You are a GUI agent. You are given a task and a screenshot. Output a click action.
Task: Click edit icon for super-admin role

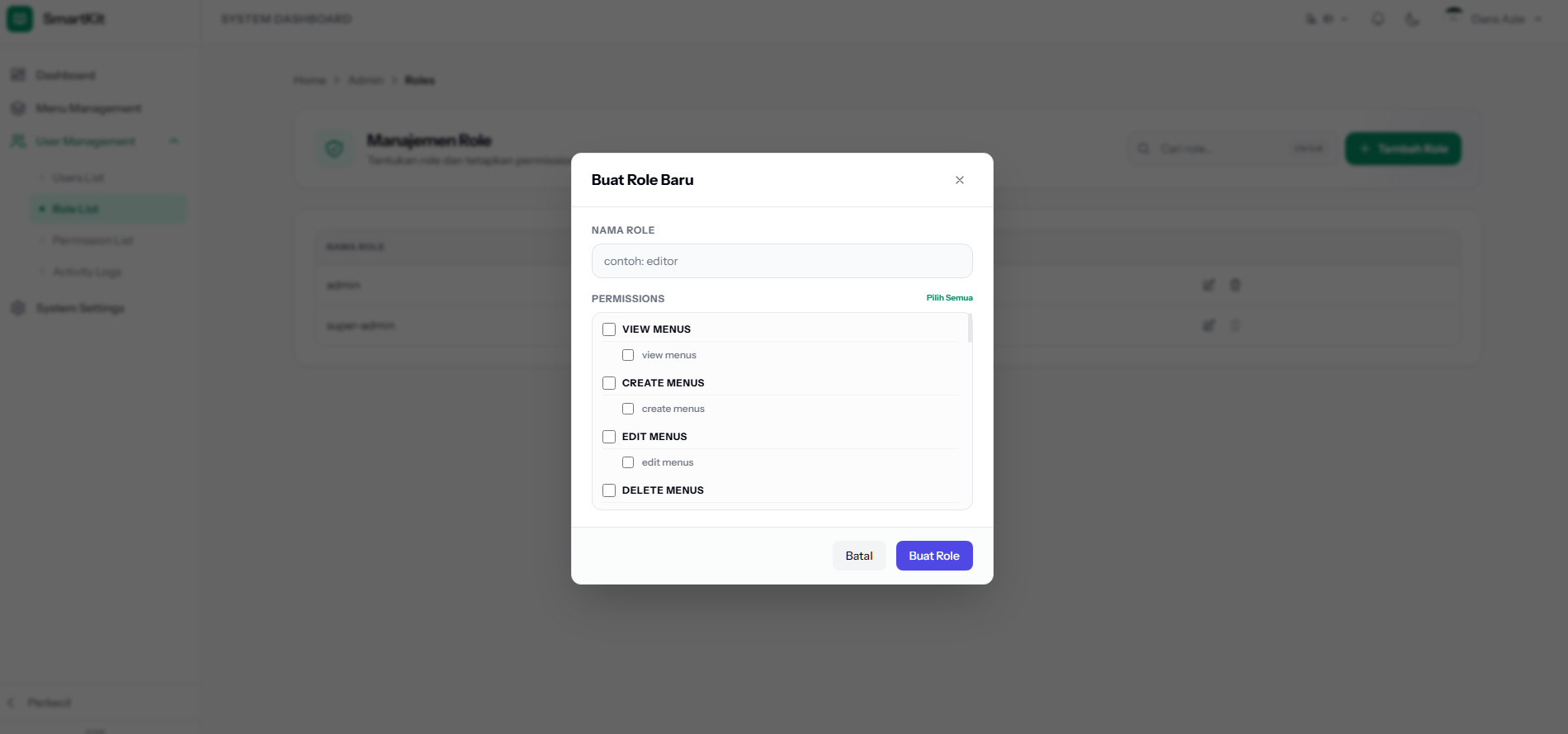pos(1208,325)
